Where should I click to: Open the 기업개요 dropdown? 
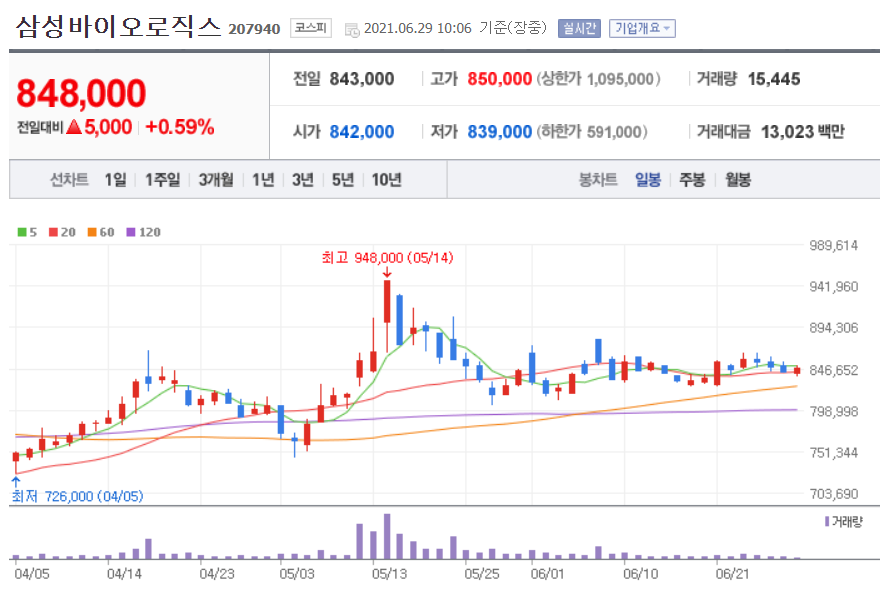(x=642, y=28)
